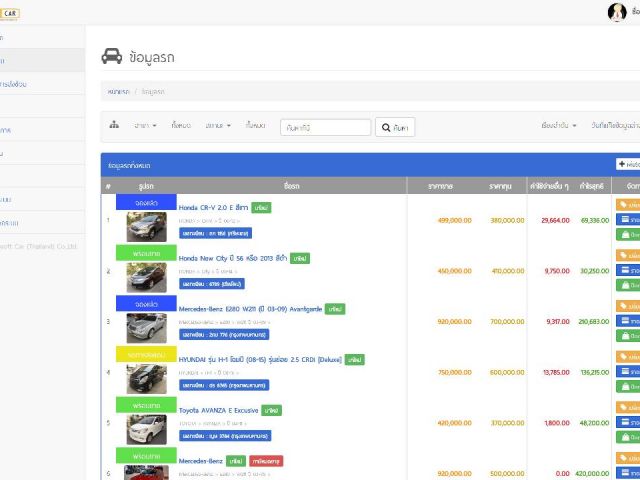Click the green status badge above Toyota AVANZA
Viewport: 640px width, 480px height.
146,405
